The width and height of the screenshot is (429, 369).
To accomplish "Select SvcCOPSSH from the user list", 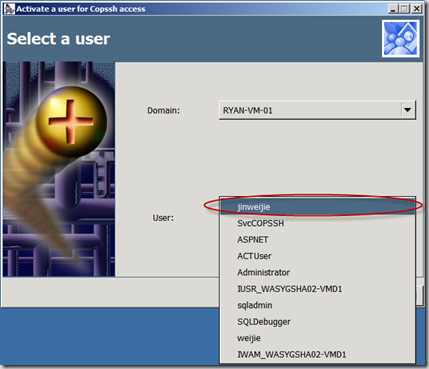I will click(317, 223).
